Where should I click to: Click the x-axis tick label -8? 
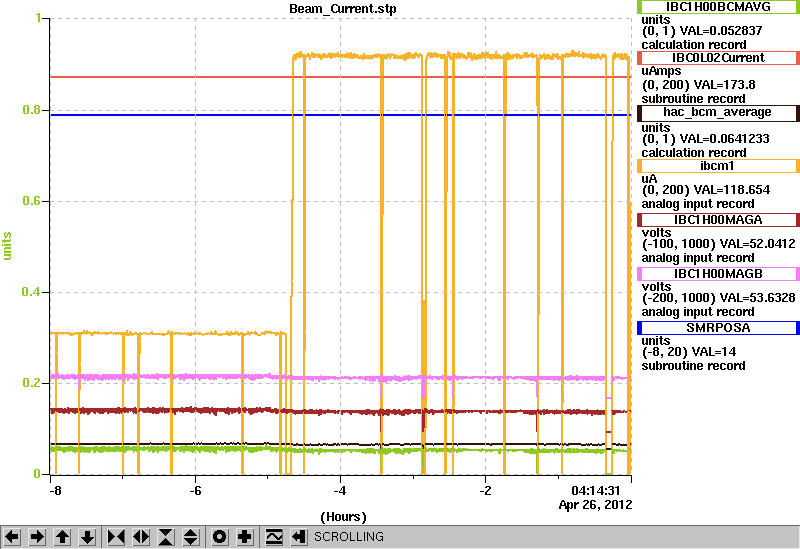[x=55, y=491]
